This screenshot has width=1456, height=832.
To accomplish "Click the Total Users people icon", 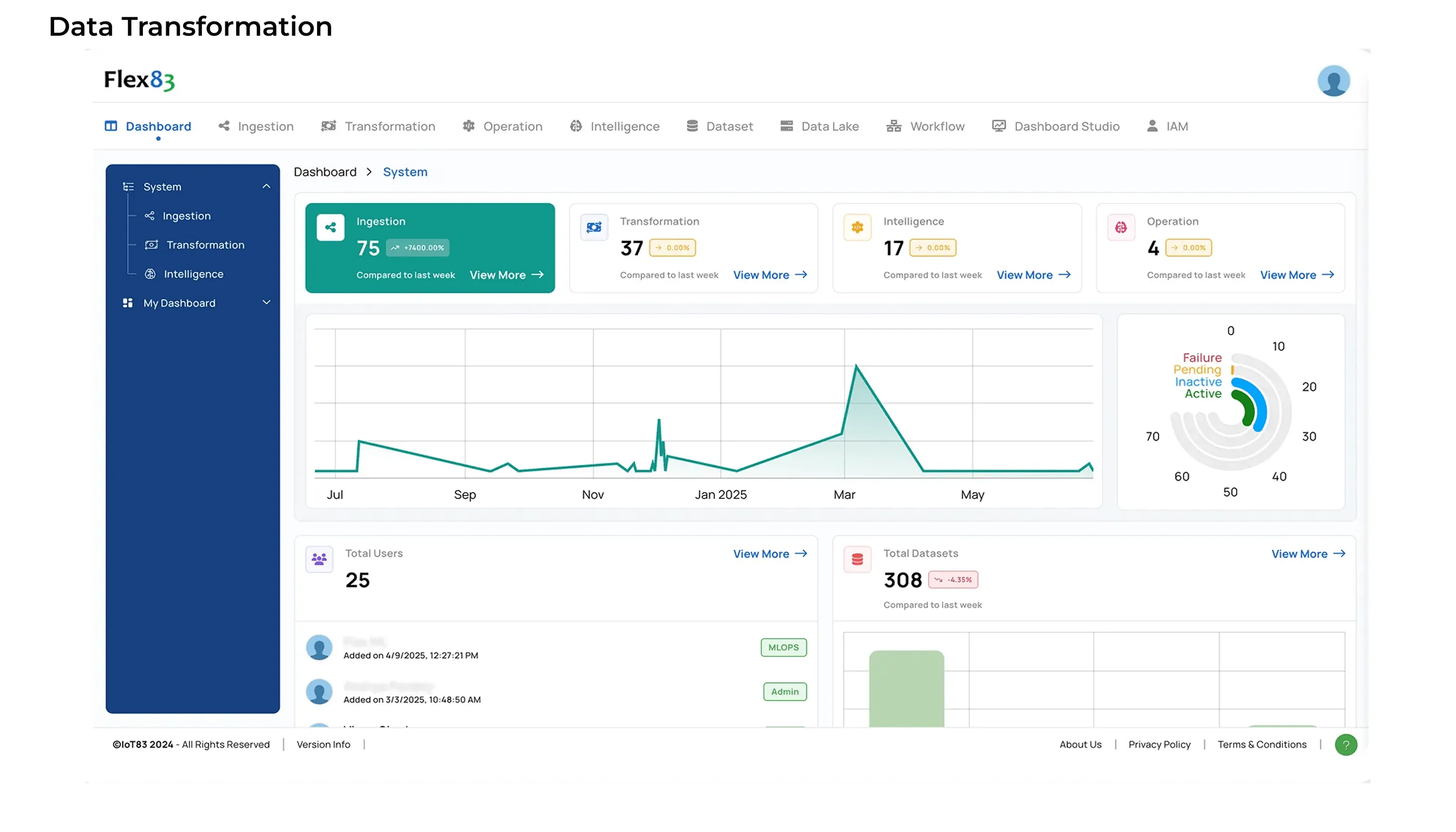I will click(319, 559).
